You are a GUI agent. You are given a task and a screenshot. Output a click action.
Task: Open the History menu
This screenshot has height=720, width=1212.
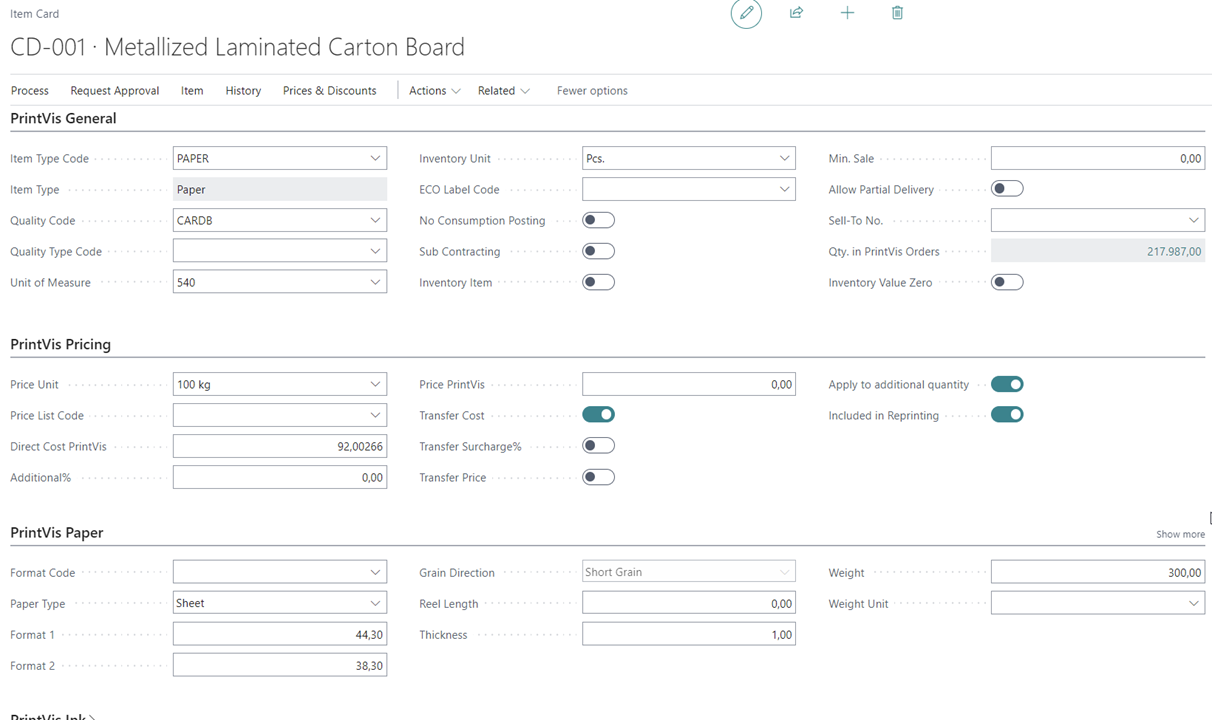tap(243, 90)
